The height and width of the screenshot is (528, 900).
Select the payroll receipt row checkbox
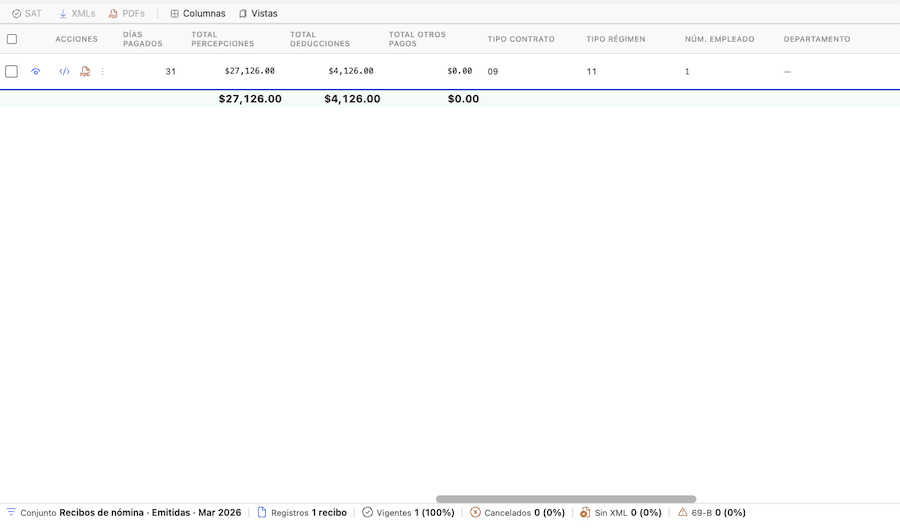tap(11, 71)
